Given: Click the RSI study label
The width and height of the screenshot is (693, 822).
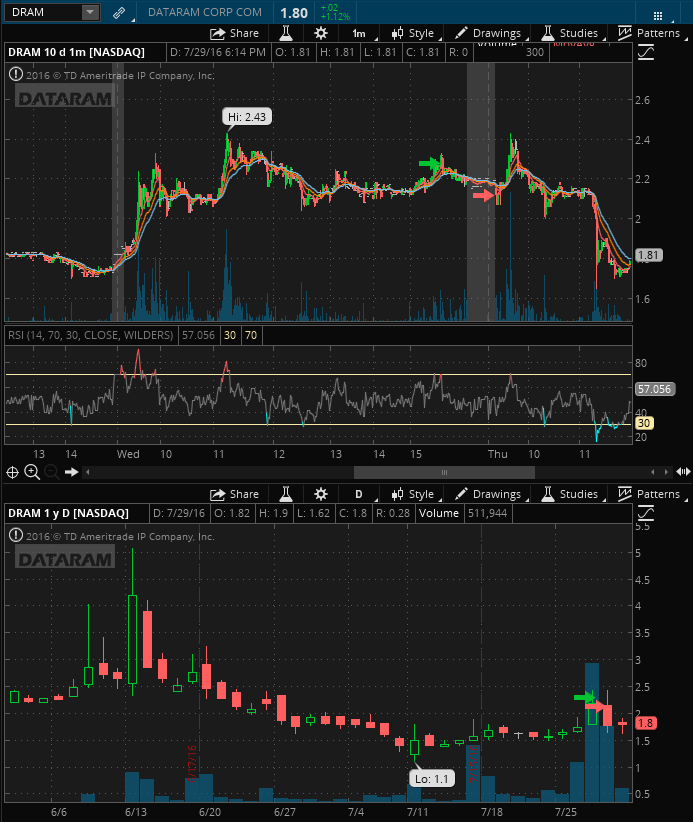Looking at the screenshot, I should tap(91, 335).
